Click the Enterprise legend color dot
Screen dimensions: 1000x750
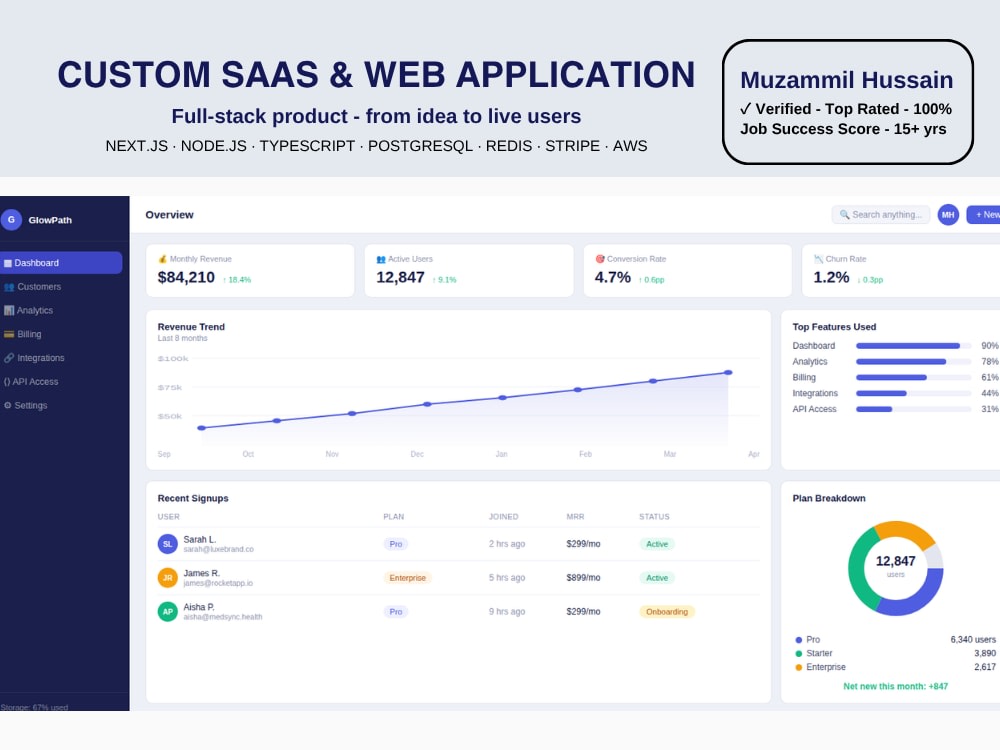click(x=798, y=667)
